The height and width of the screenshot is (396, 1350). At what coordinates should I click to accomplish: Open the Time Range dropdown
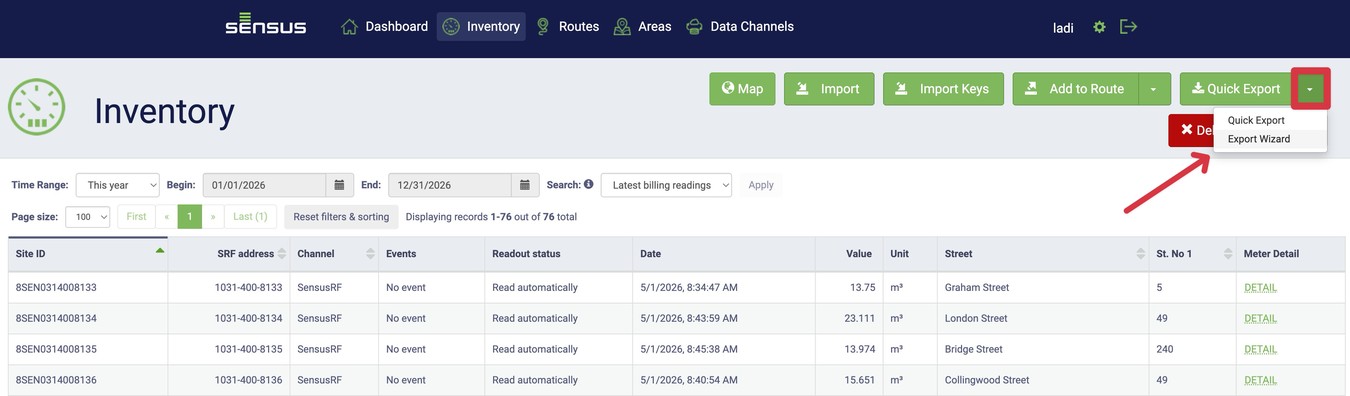pos(118,185)
